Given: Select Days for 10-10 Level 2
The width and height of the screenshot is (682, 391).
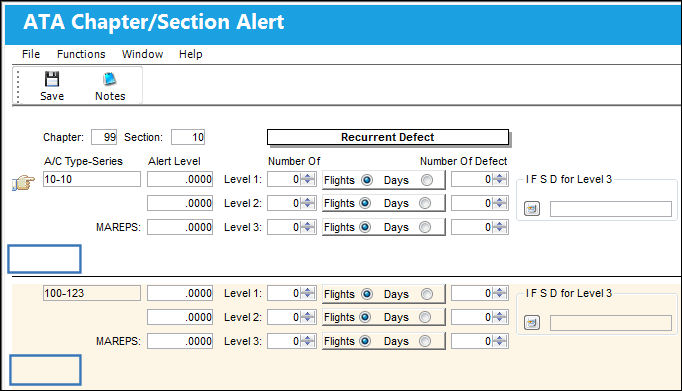Looking at the screenshot, I should 425,203.
